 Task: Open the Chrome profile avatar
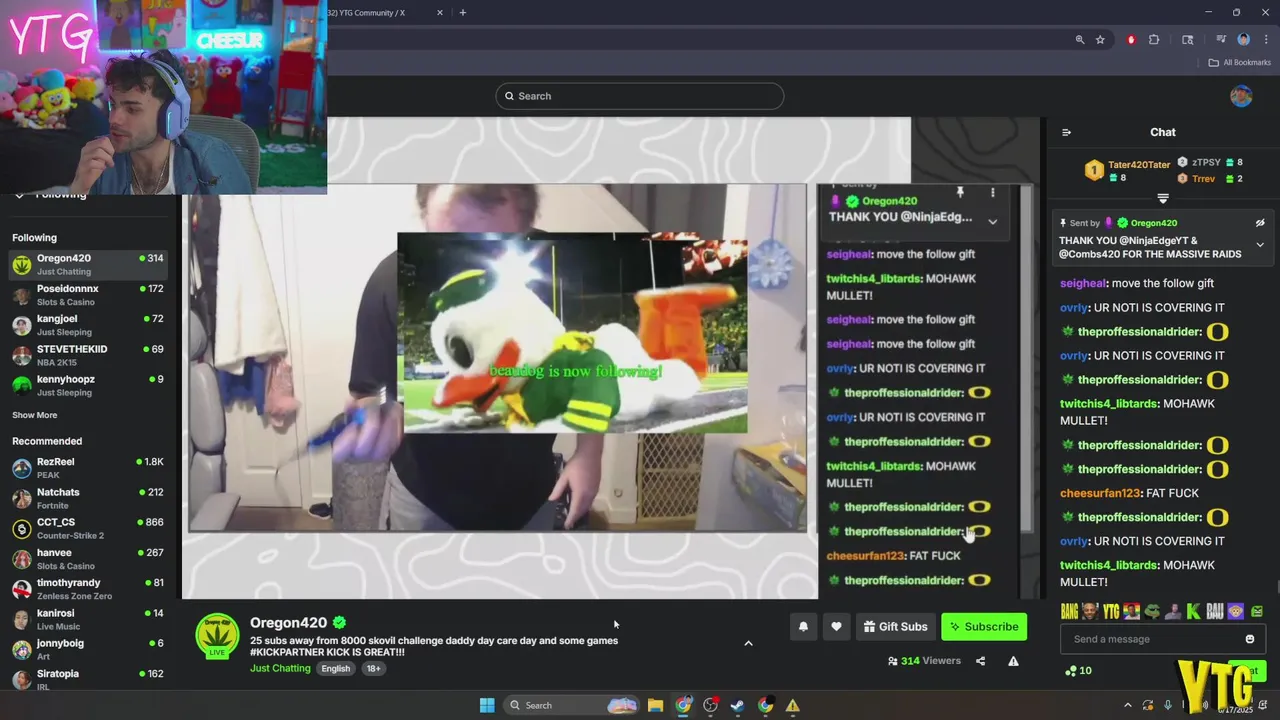pyautogui.click(x=1244, y=40)
